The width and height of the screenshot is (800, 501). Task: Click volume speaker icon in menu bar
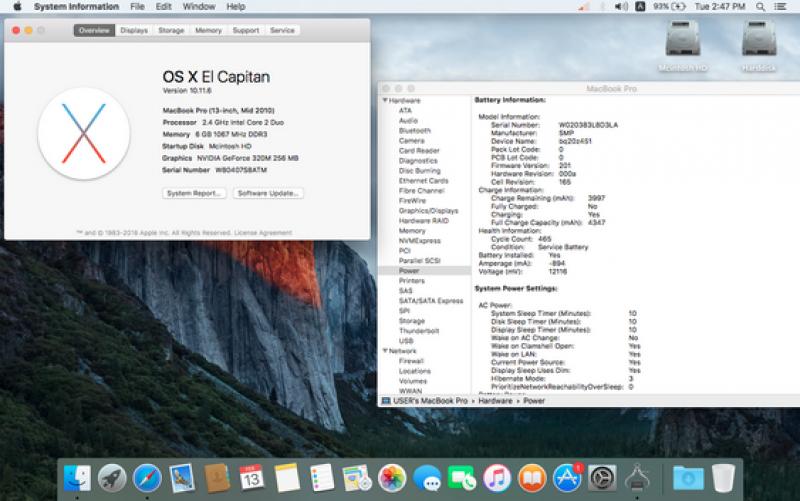621,7
